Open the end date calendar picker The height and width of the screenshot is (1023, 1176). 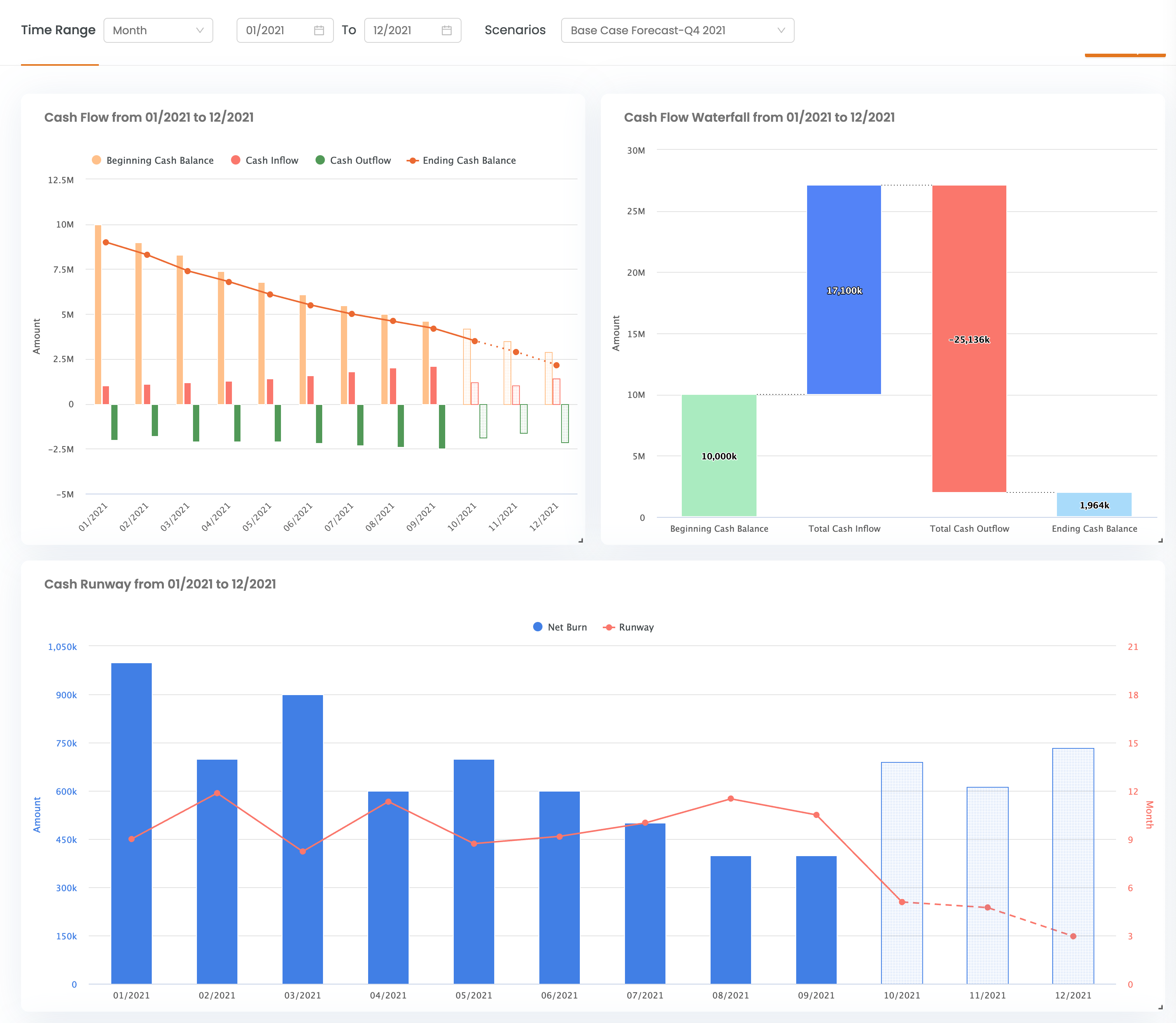point(447,30)
